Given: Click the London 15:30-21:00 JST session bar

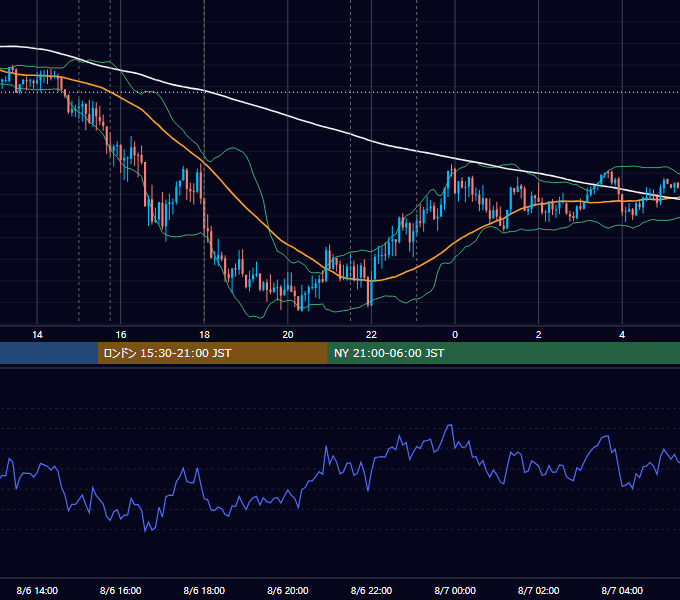Looking at the screenshot, I should 212,353.
